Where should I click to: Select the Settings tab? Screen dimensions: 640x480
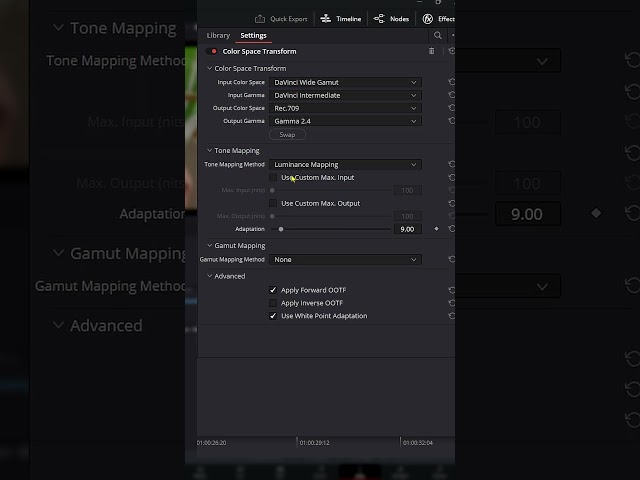click(253, 36)
